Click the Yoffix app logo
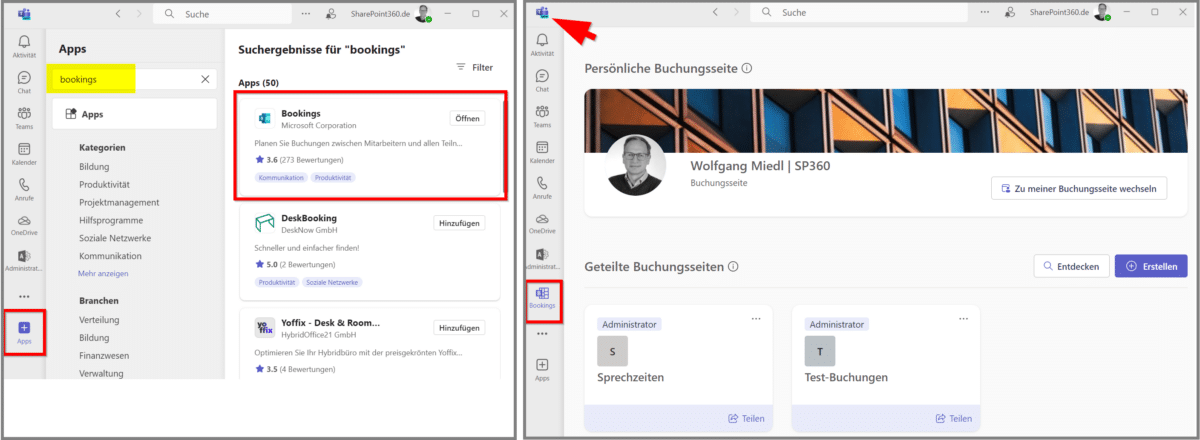Screen dimensions: 1200x440 (x=264, y=328)
